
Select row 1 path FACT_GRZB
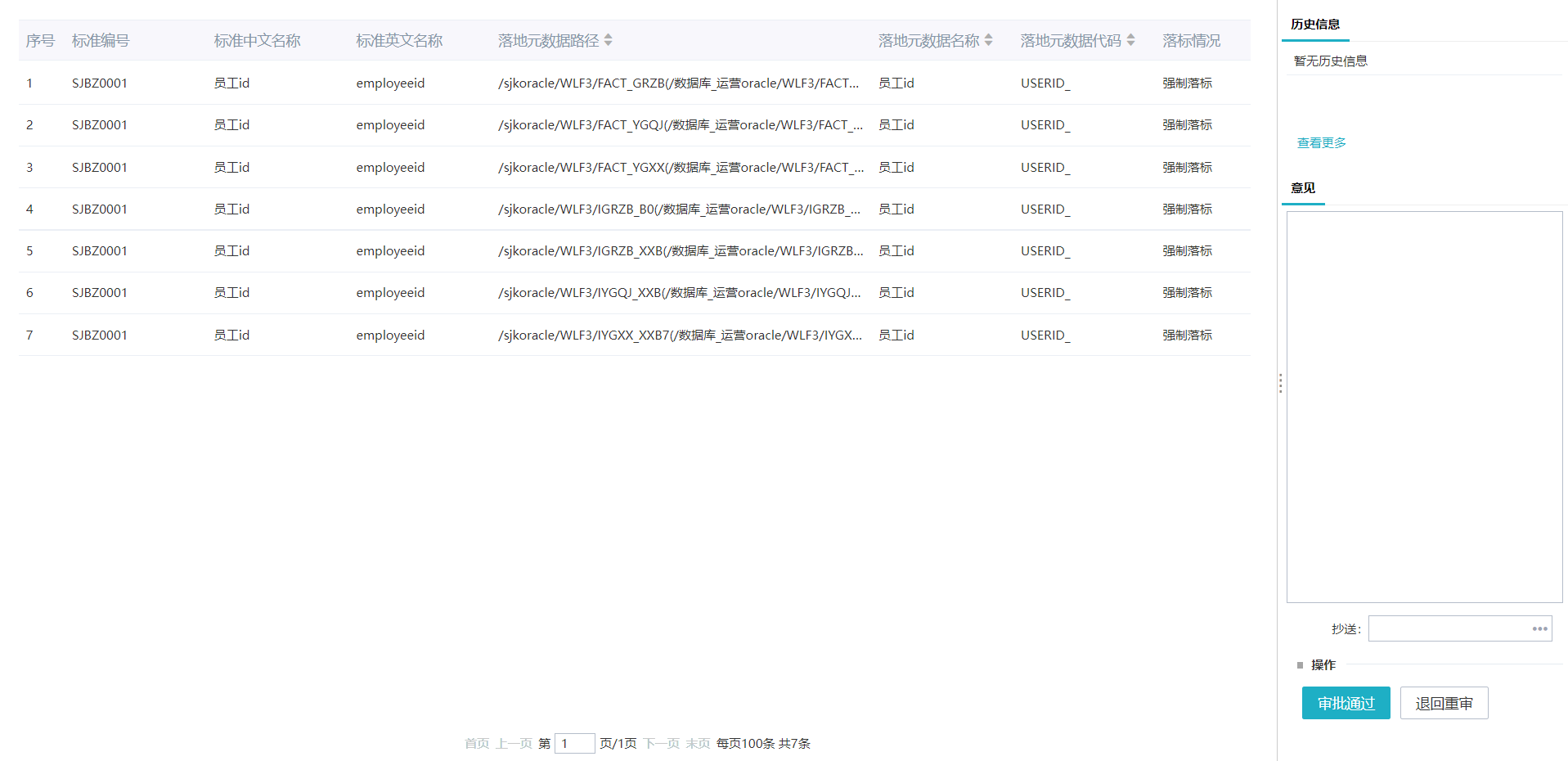(x=678, y=83)
